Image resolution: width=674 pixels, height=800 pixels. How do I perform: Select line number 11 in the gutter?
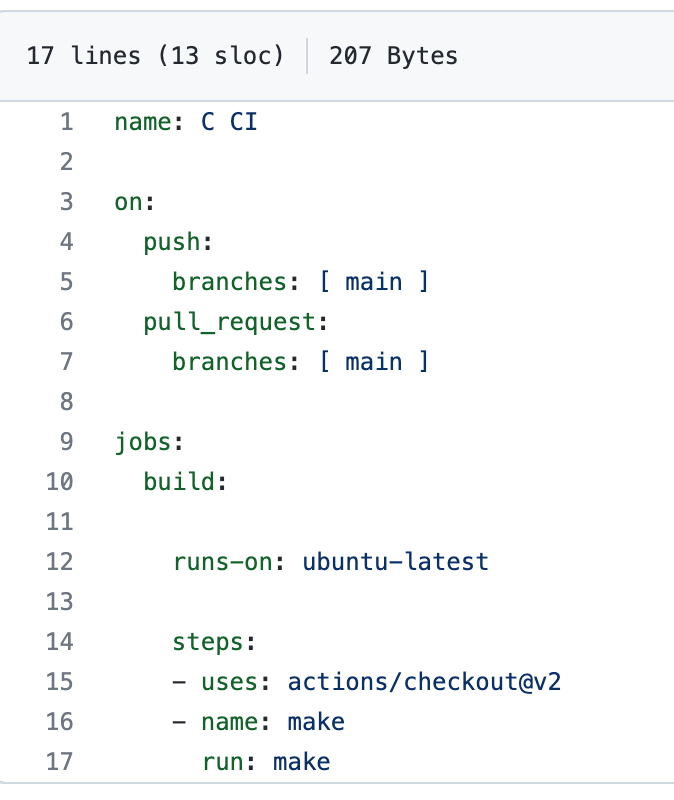60,522
